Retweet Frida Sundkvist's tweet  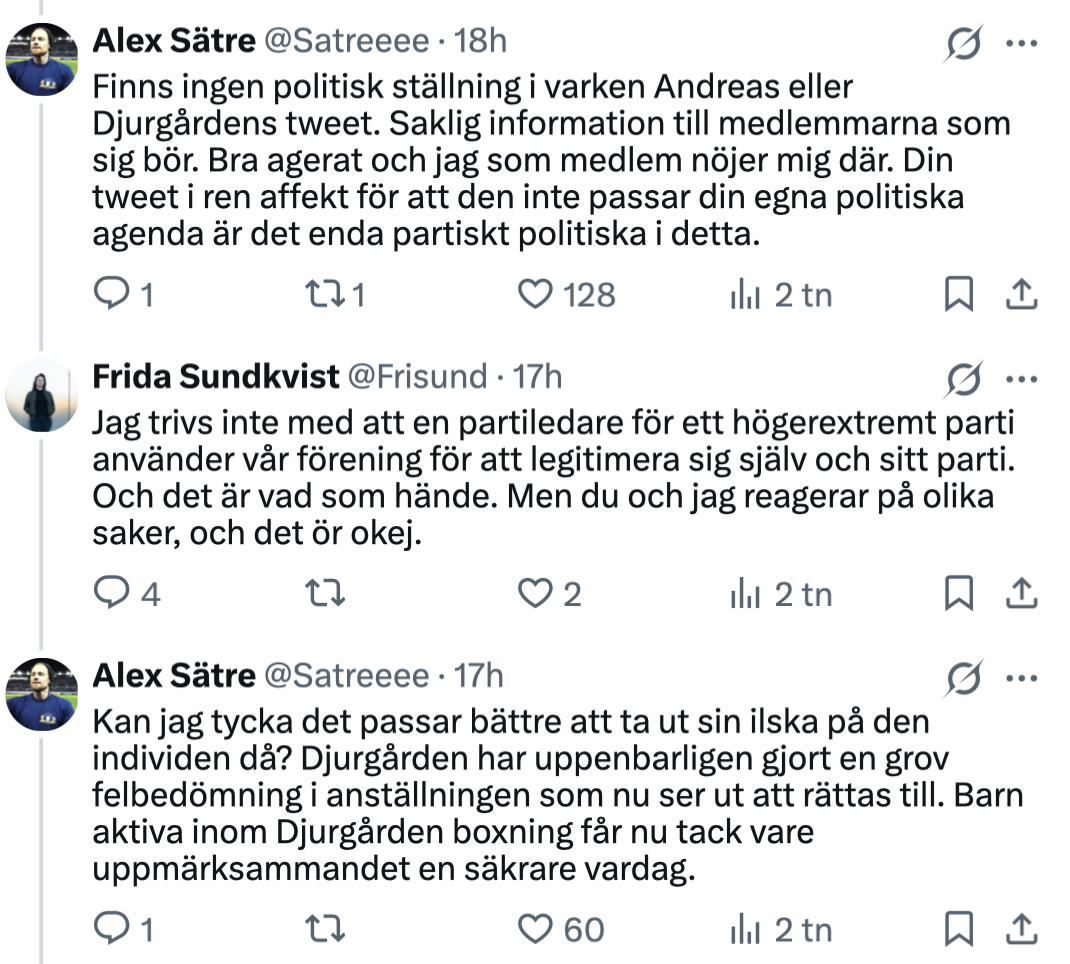[x=325, y=593]
